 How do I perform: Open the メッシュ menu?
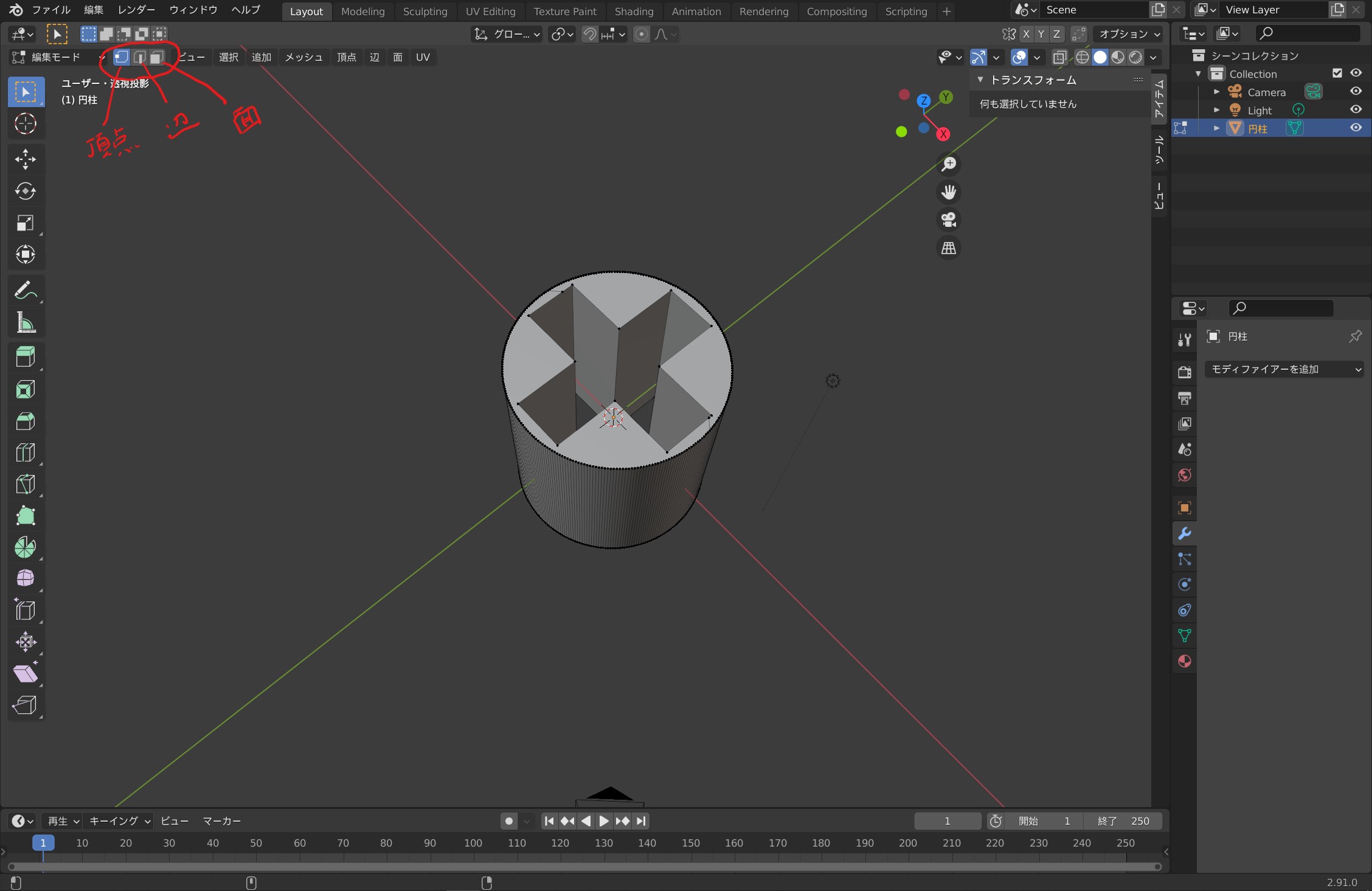click(303, 57)
